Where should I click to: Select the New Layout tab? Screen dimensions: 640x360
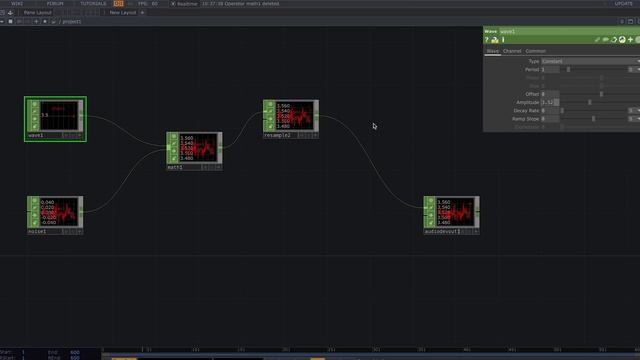pyautogui.click(x=122, y=13)
